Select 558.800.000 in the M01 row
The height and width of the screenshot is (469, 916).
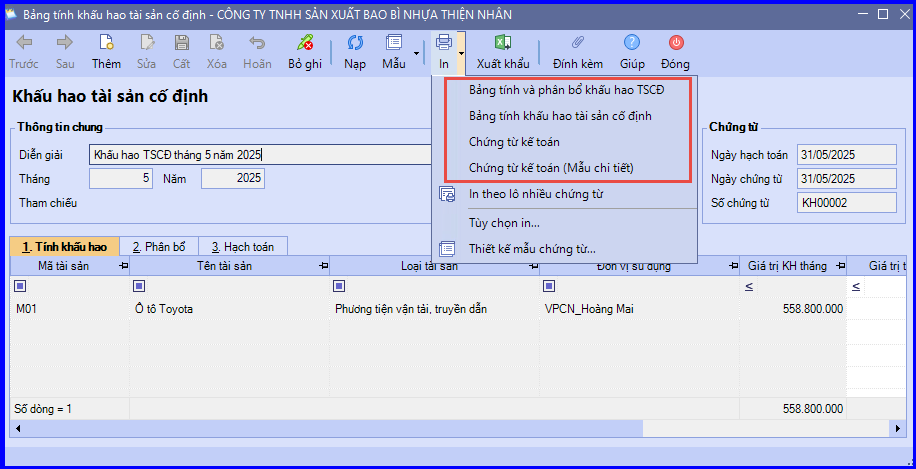click(x=793, y=309)
